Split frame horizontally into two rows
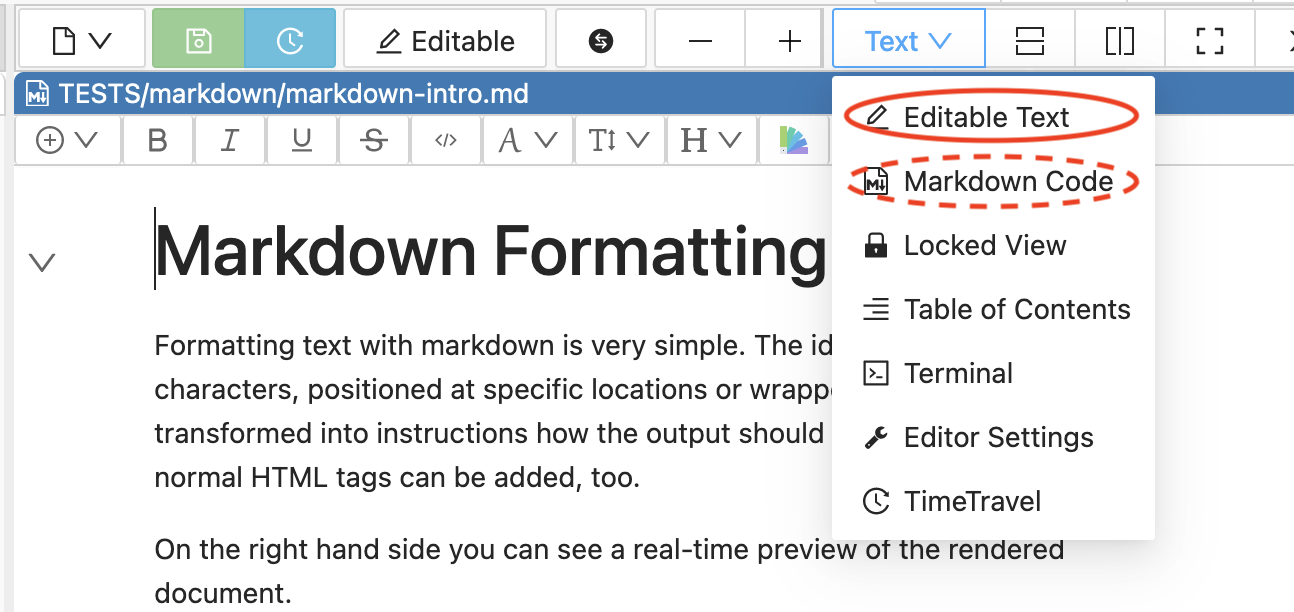 [1029, 41]
